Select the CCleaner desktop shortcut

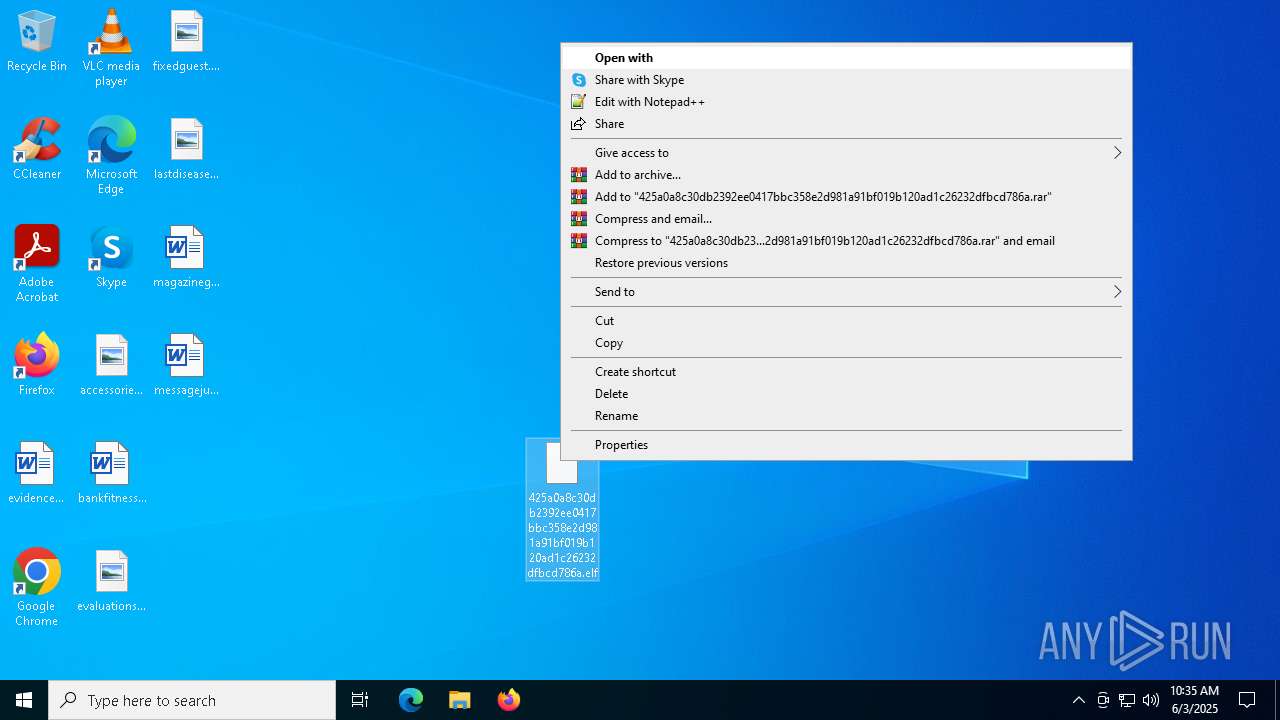pyautogui.click(x=37, y=150)
